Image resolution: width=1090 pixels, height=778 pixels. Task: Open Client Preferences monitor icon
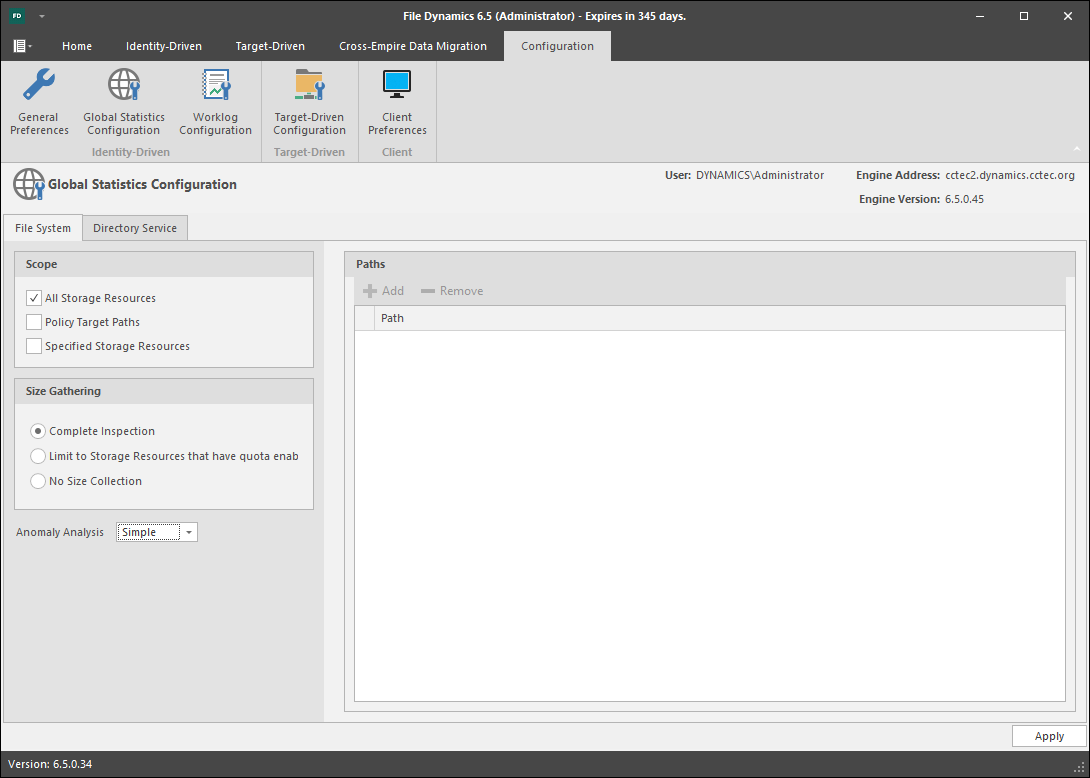[397, 86]
